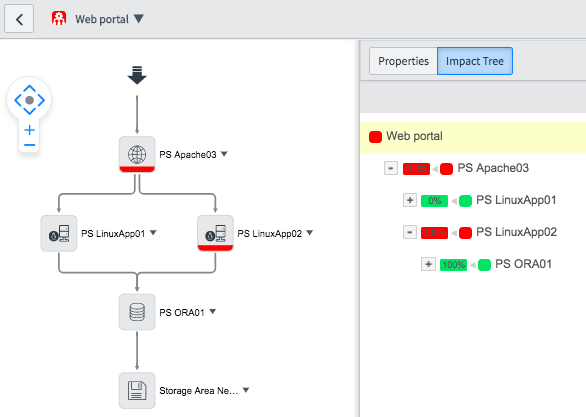Zoom in with the plus map control
Viewport: 586px width, 417px height.
click(30, 130)
